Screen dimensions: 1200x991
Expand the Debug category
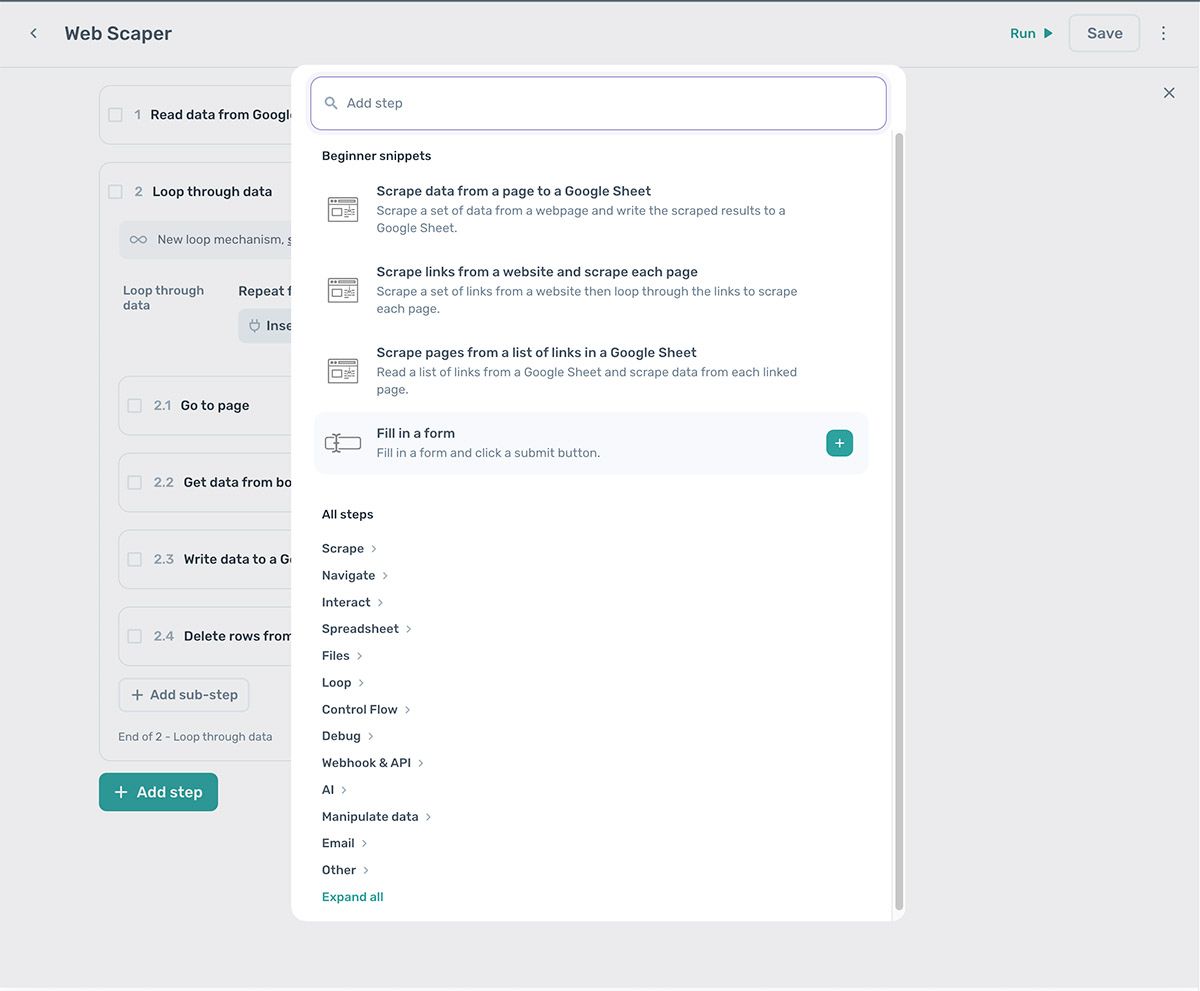click(x=348, y=736)
